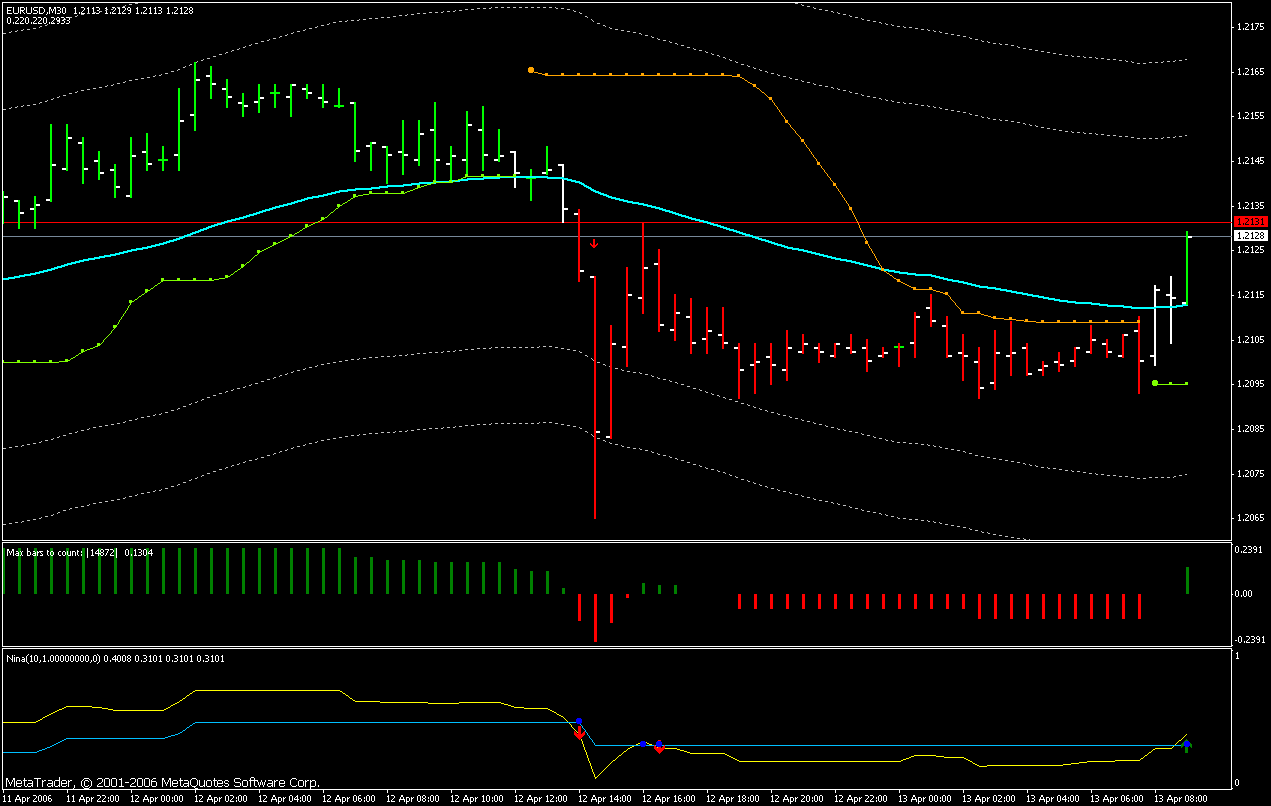Click the -0.2391 histogram scale label
This screenshot has width=1271, height=806.
pos(1249,639)
